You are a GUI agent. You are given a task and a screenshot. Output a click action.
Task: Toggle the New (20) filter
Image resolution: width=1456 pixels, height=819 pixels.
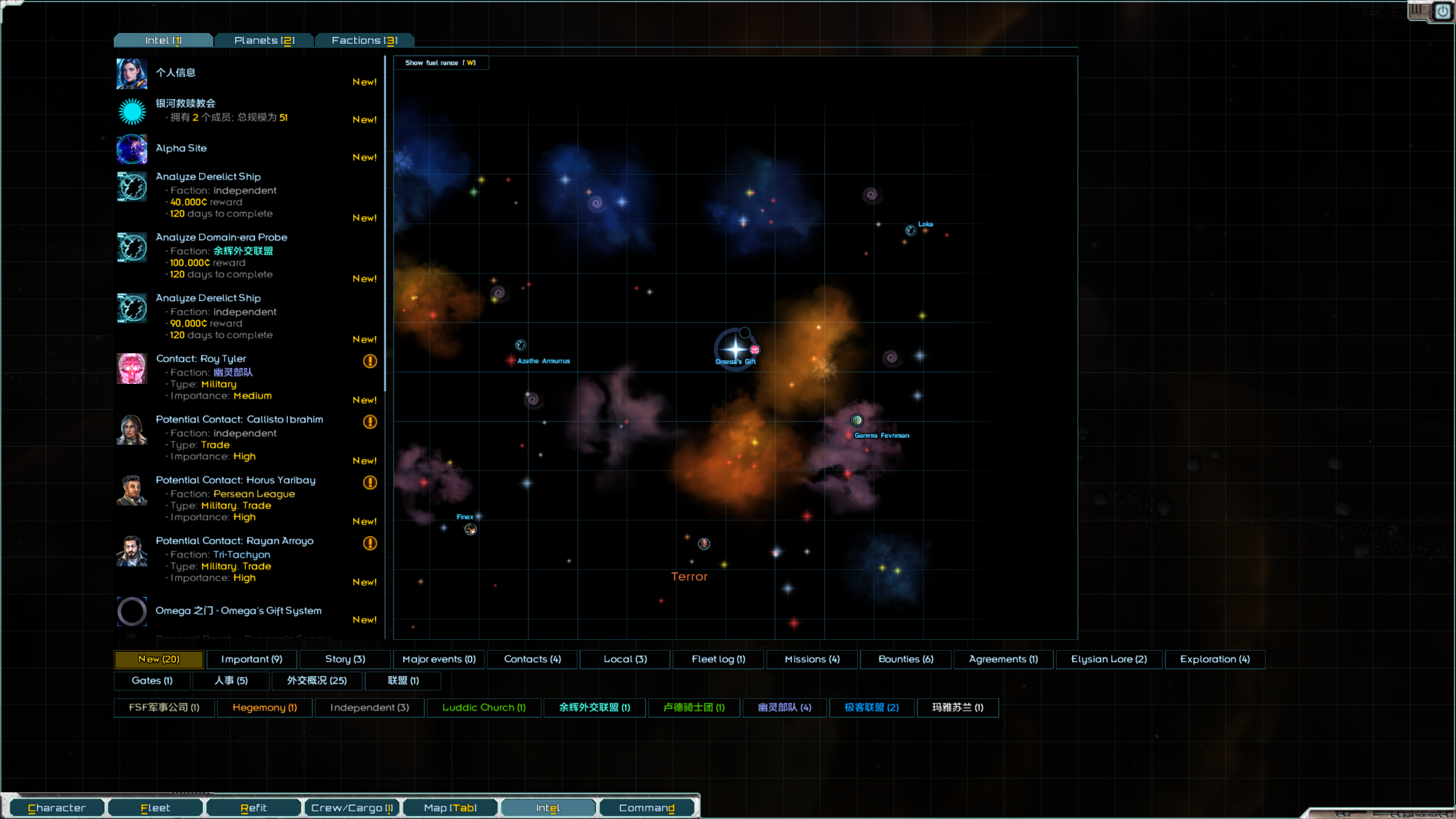click(159, 659)
